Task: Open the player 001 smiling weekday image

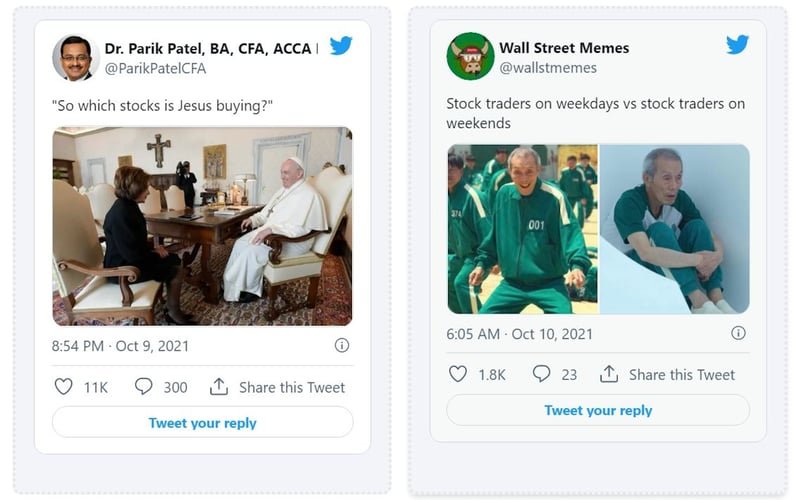Action: [x=522, y=228]
